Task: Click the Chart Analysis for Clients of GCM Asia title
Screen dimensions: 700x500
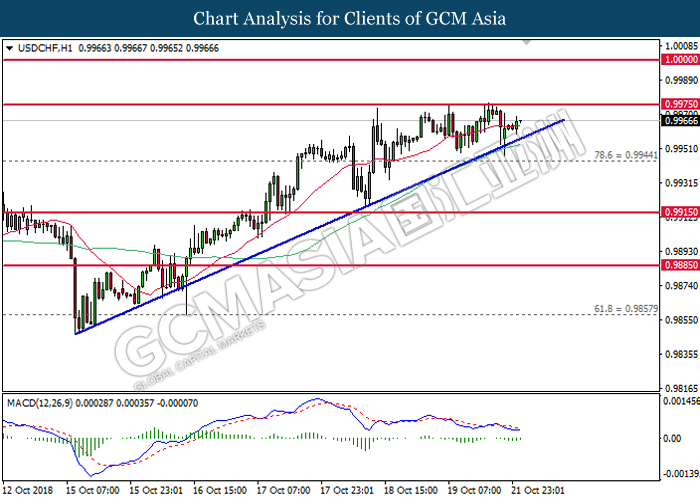Action: coord(350,18)
